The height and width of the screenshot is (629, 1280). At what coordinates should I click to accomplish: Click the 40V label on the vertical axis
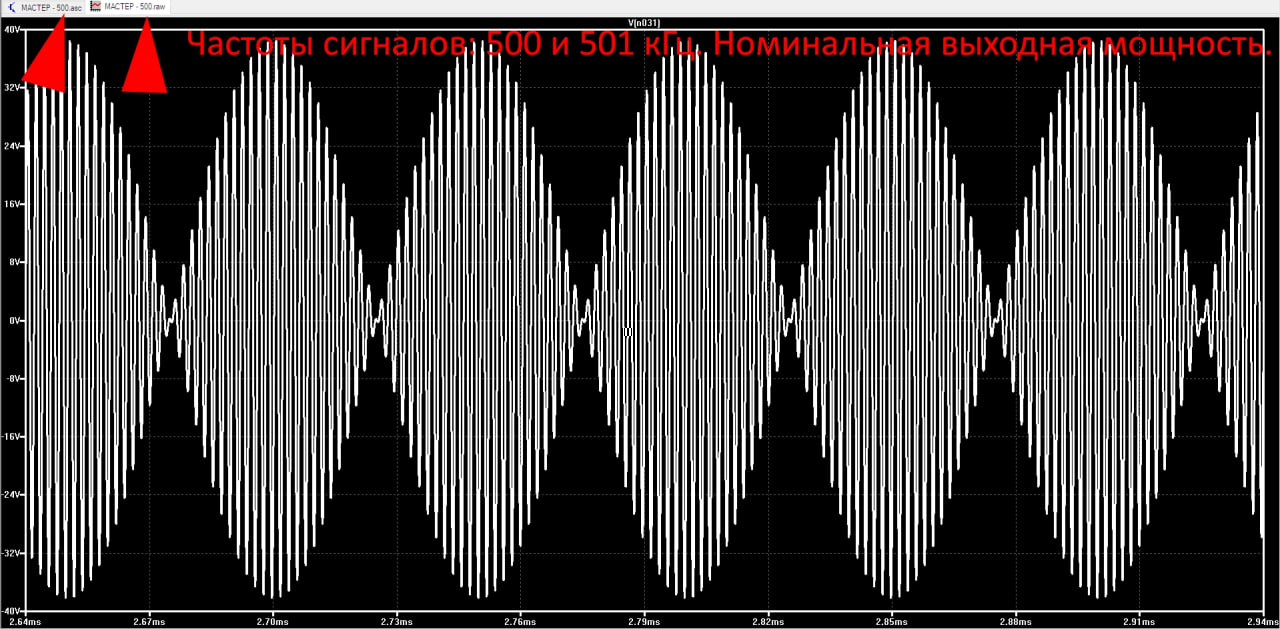12,30
